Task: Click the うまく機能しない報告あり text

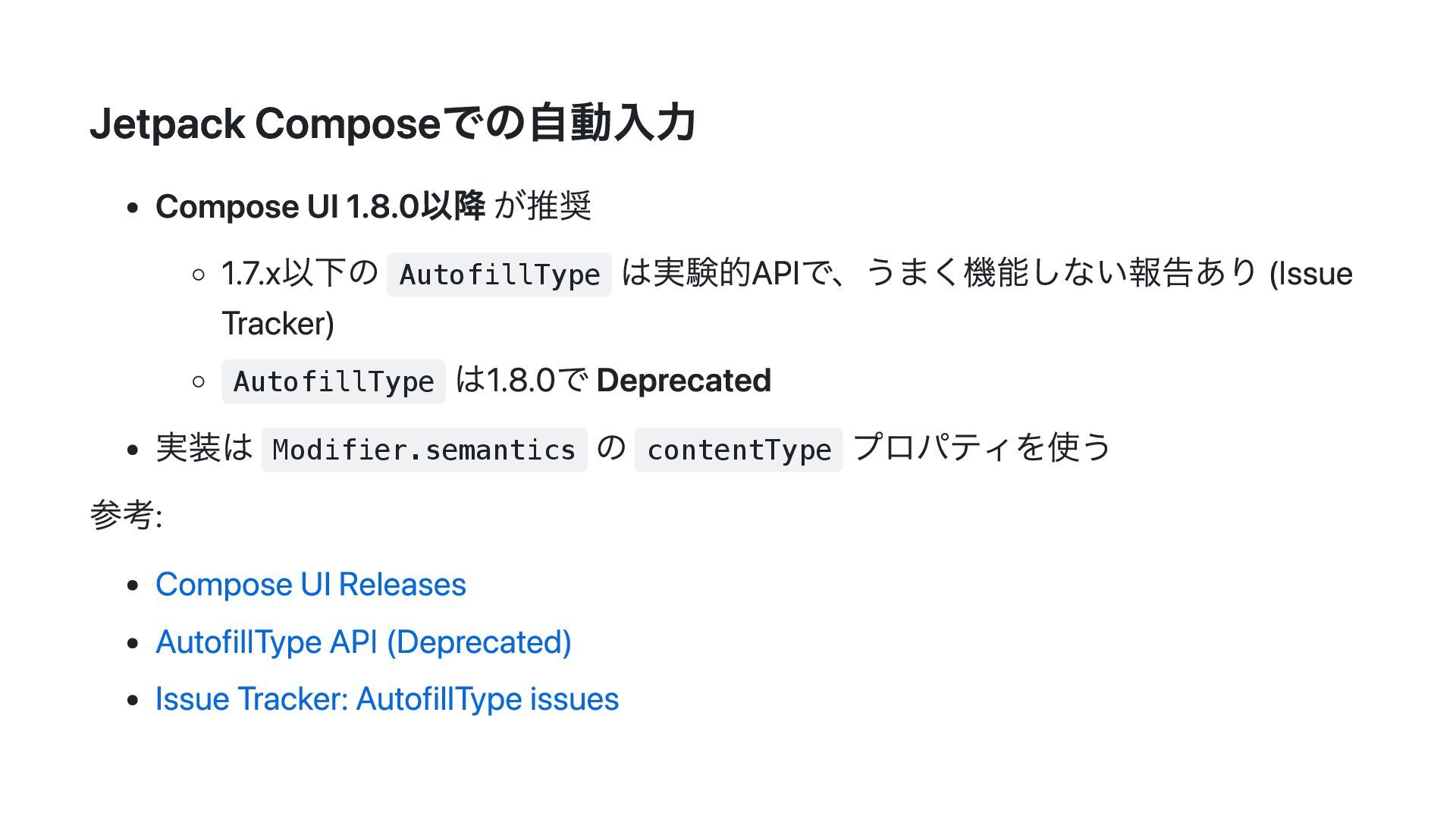Action: (x=1062, y=273)
